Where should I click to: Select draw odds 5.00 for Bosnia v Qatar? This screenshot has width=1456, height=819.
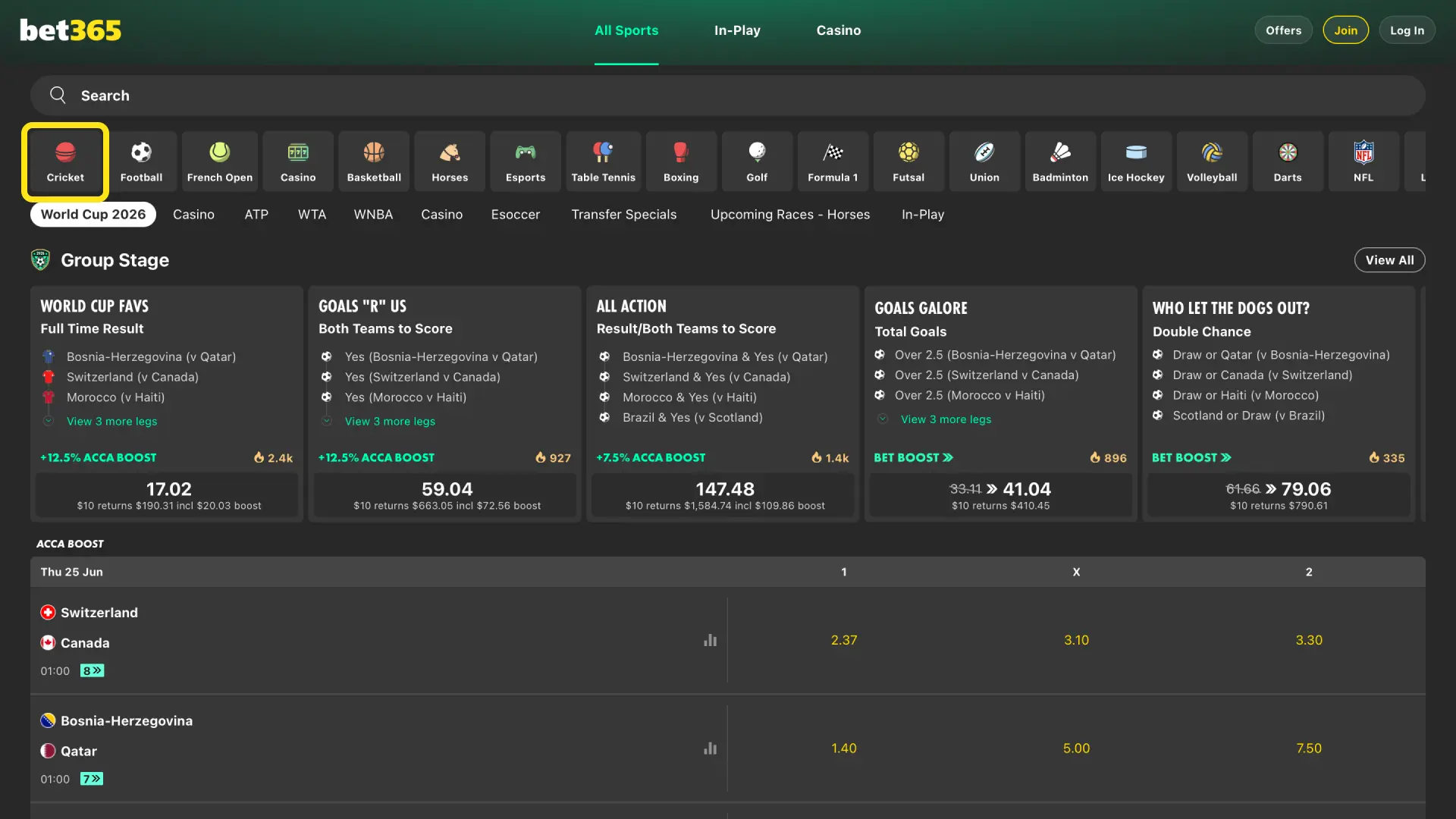pyautogui.click(x=1076, y=748)
